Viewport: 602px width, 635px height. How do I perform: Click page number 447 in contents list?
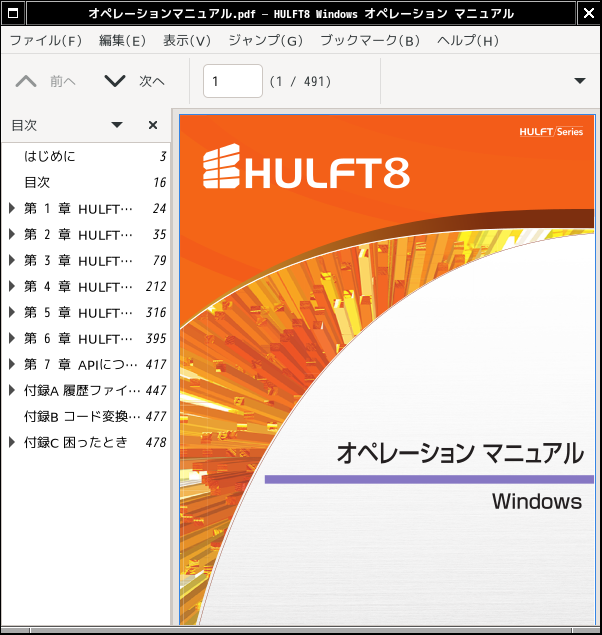156,390
